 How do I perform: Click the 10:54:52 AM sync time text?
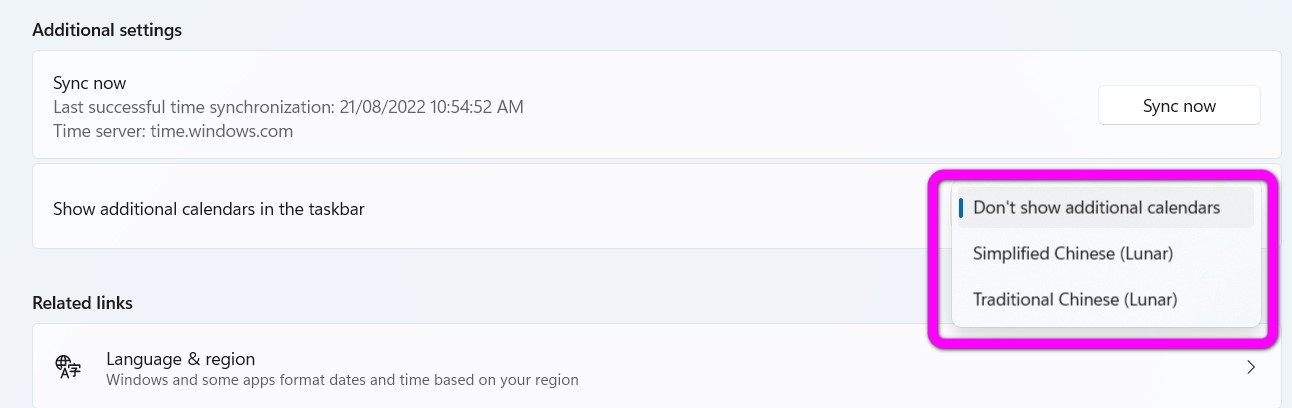pos(480,107)
